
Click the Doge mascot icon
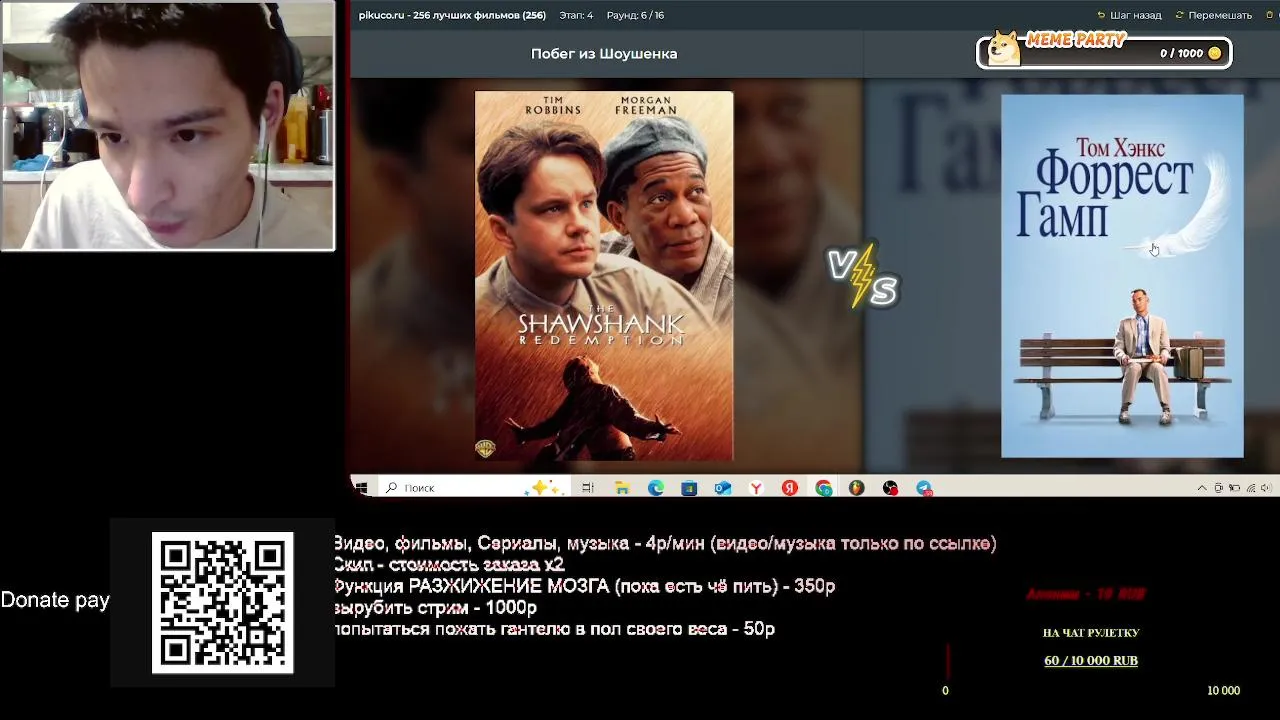tap(1004, 48)
